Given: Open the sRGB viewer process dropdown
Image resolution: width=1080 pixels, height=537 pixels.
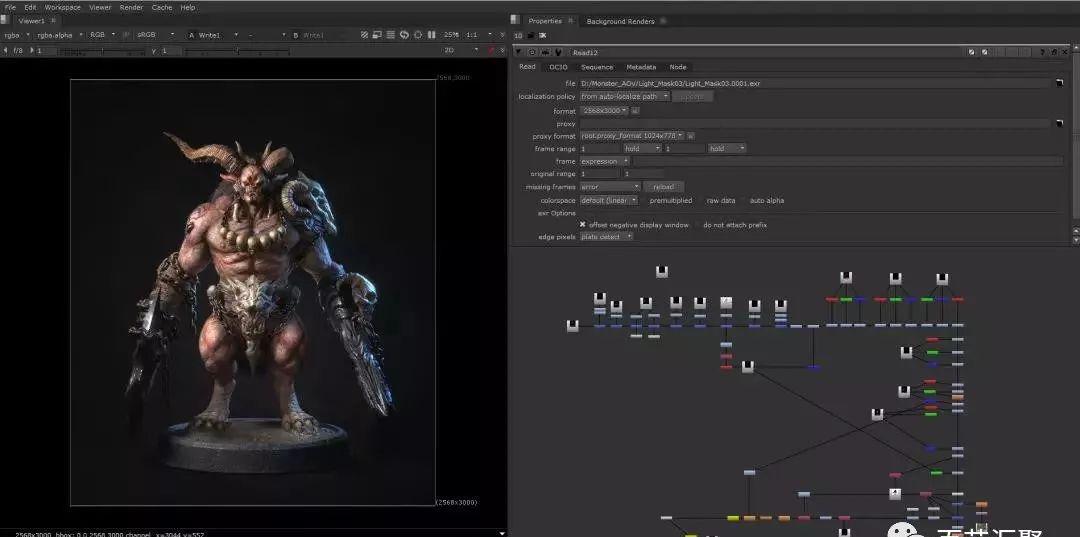Looking at the screenshot, I should tap(156, 35).
